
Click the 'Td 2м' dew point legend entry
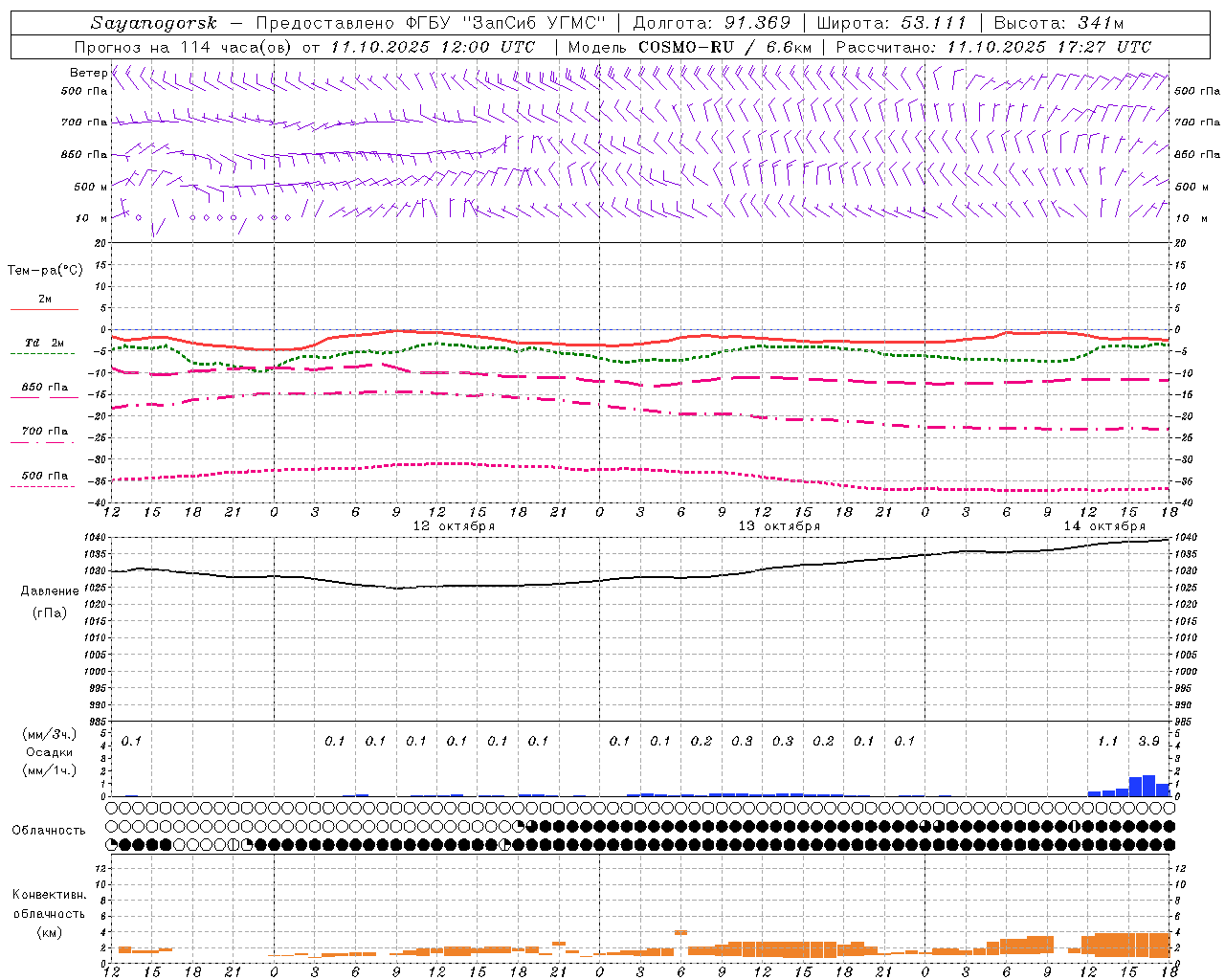[x=44, y=343]
